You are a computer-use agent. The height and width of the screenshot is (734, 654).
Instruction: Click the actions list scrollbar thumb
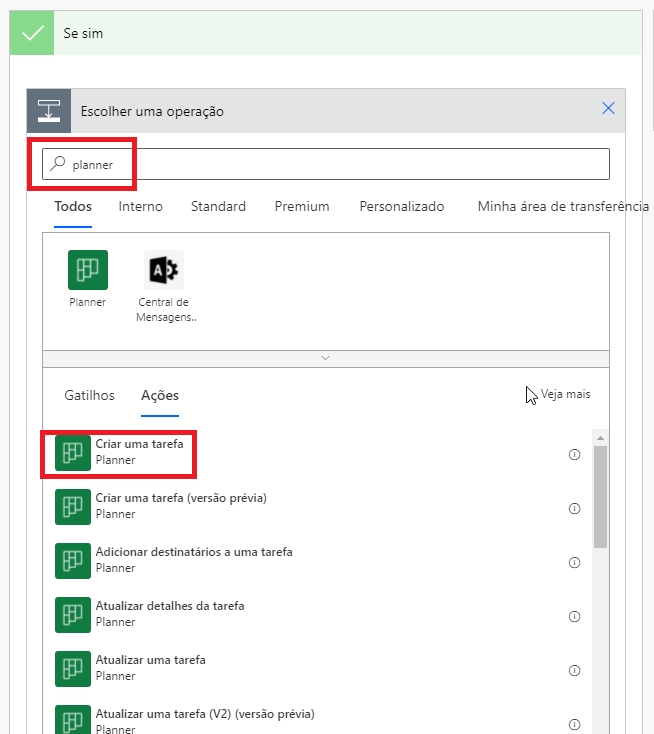point(600,497)
